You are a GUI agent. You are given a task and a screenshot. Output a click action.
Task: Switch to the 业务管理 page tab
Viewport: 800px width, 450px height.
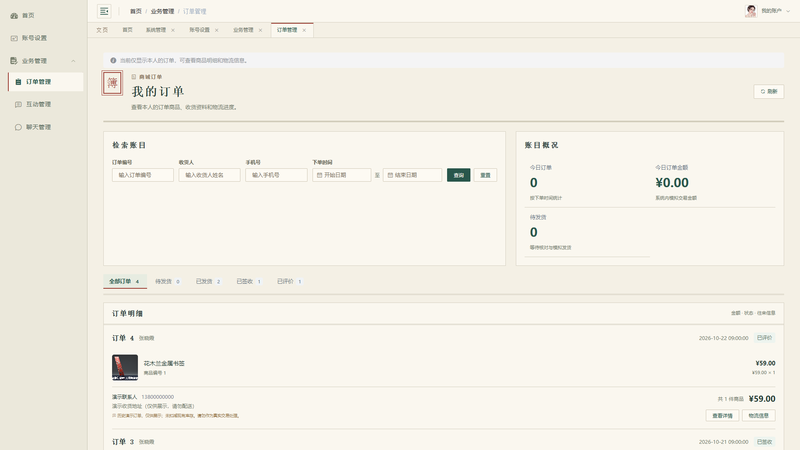point(243,30)
